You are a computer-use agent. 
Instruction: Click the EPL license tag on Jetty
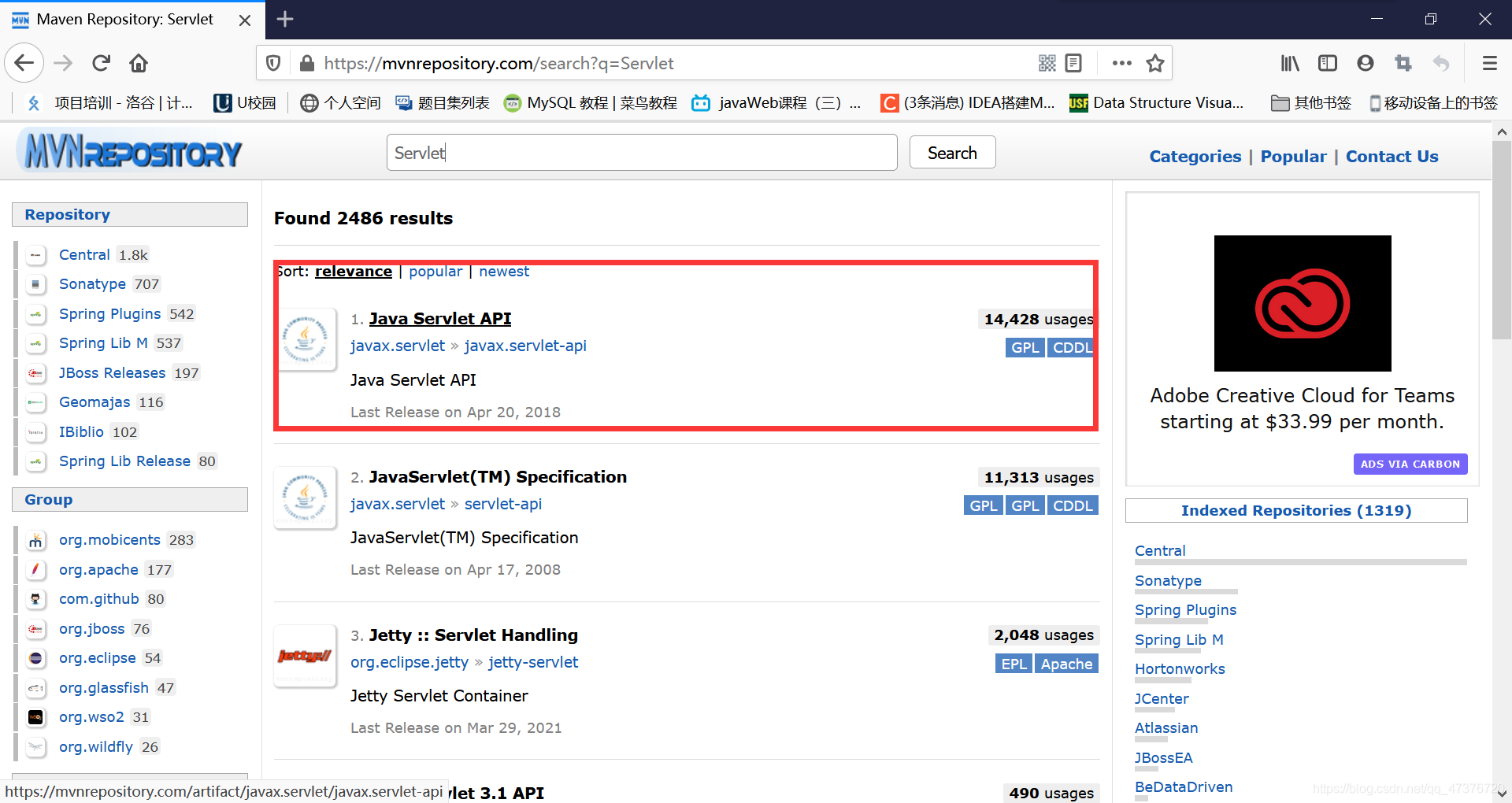(1014, 664)
